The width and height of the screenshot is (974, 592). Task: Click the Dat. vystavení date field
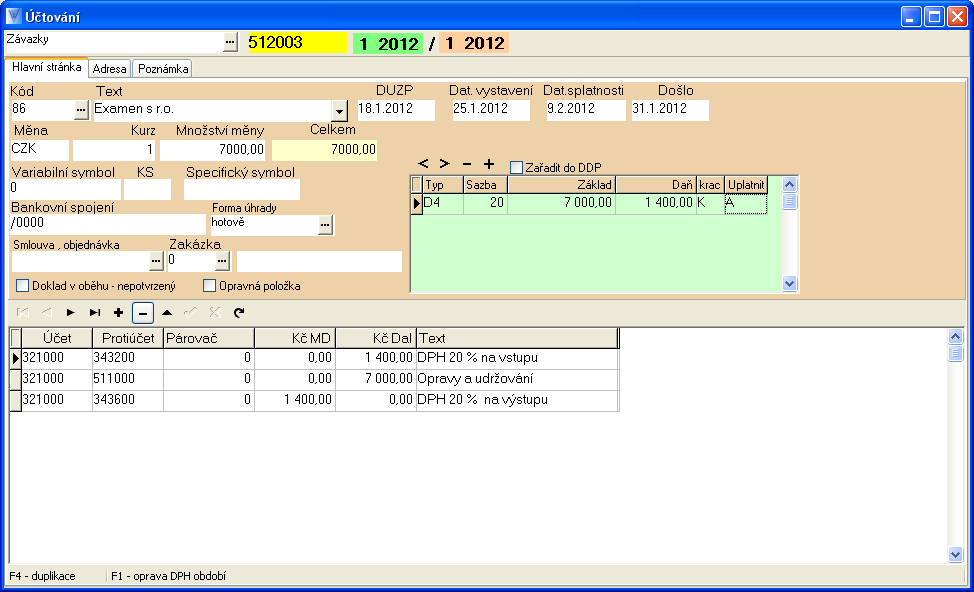[x=491, y=109]
